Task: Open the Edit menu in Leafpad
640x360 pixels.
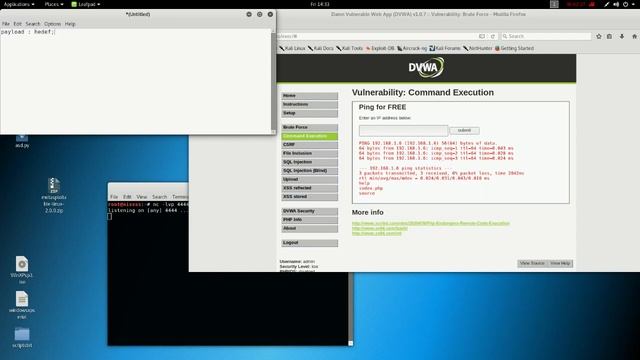Action: click(17, 24)
